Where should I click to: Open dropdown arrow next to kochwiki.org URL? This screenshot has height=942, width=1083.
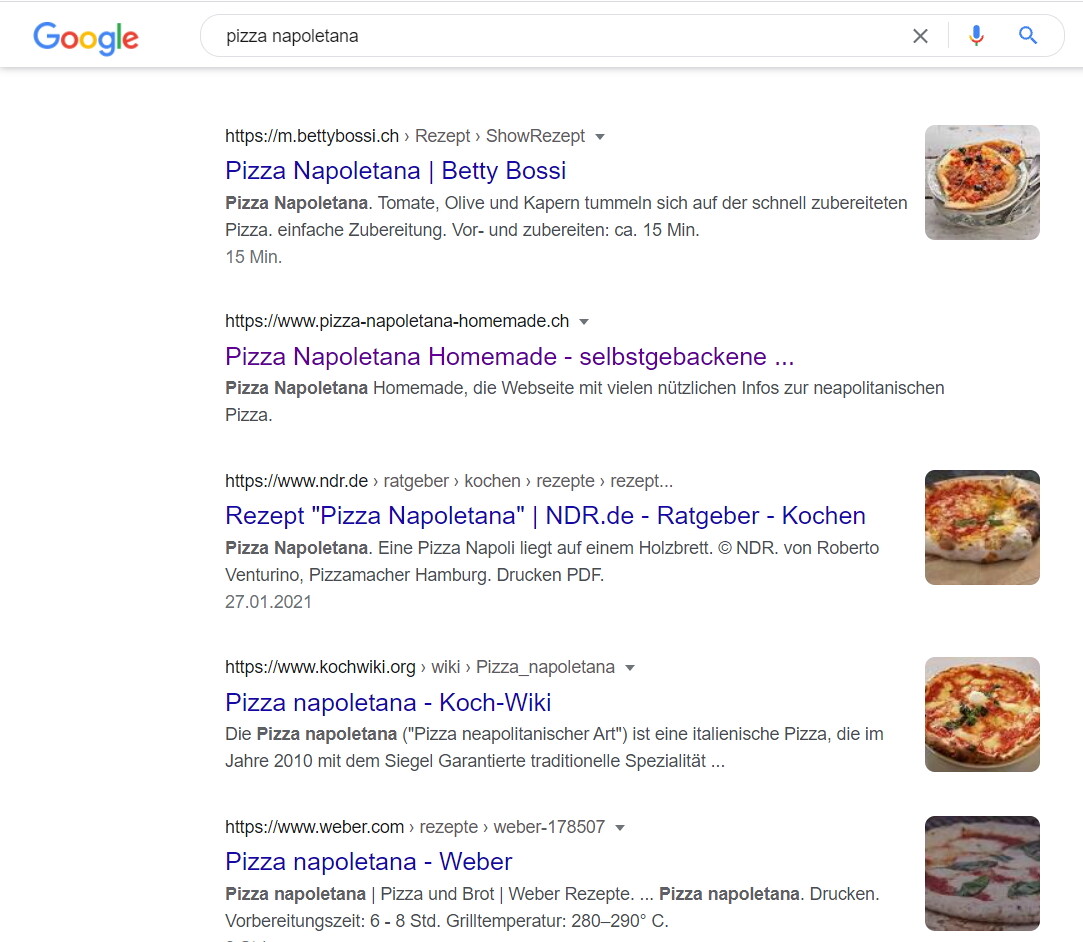point(629,668)
